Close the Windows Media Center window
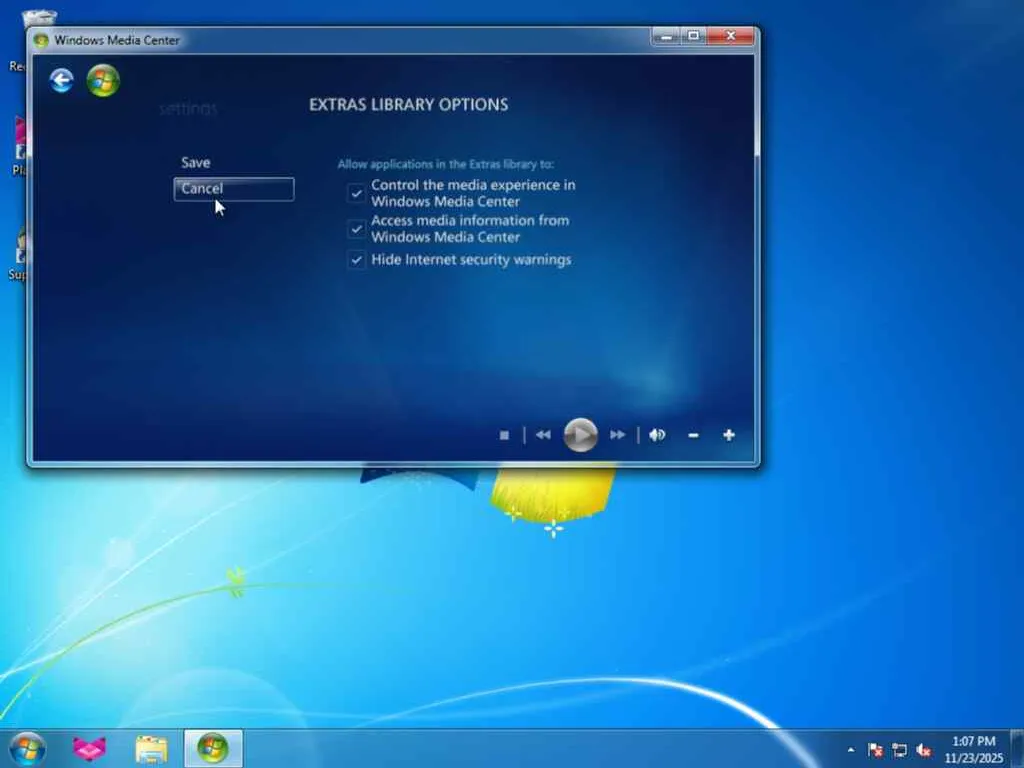The width and height of the screenshot is (1024, 768). [x=730, y=37]
